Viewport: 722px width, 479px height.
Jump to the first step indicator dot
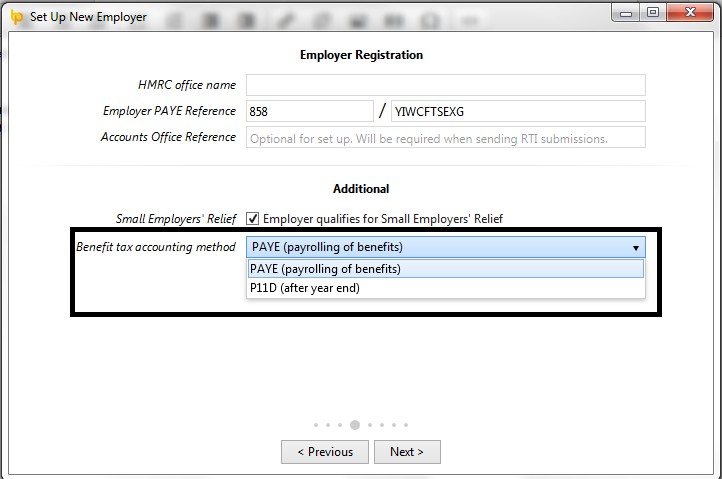point(316,425)
